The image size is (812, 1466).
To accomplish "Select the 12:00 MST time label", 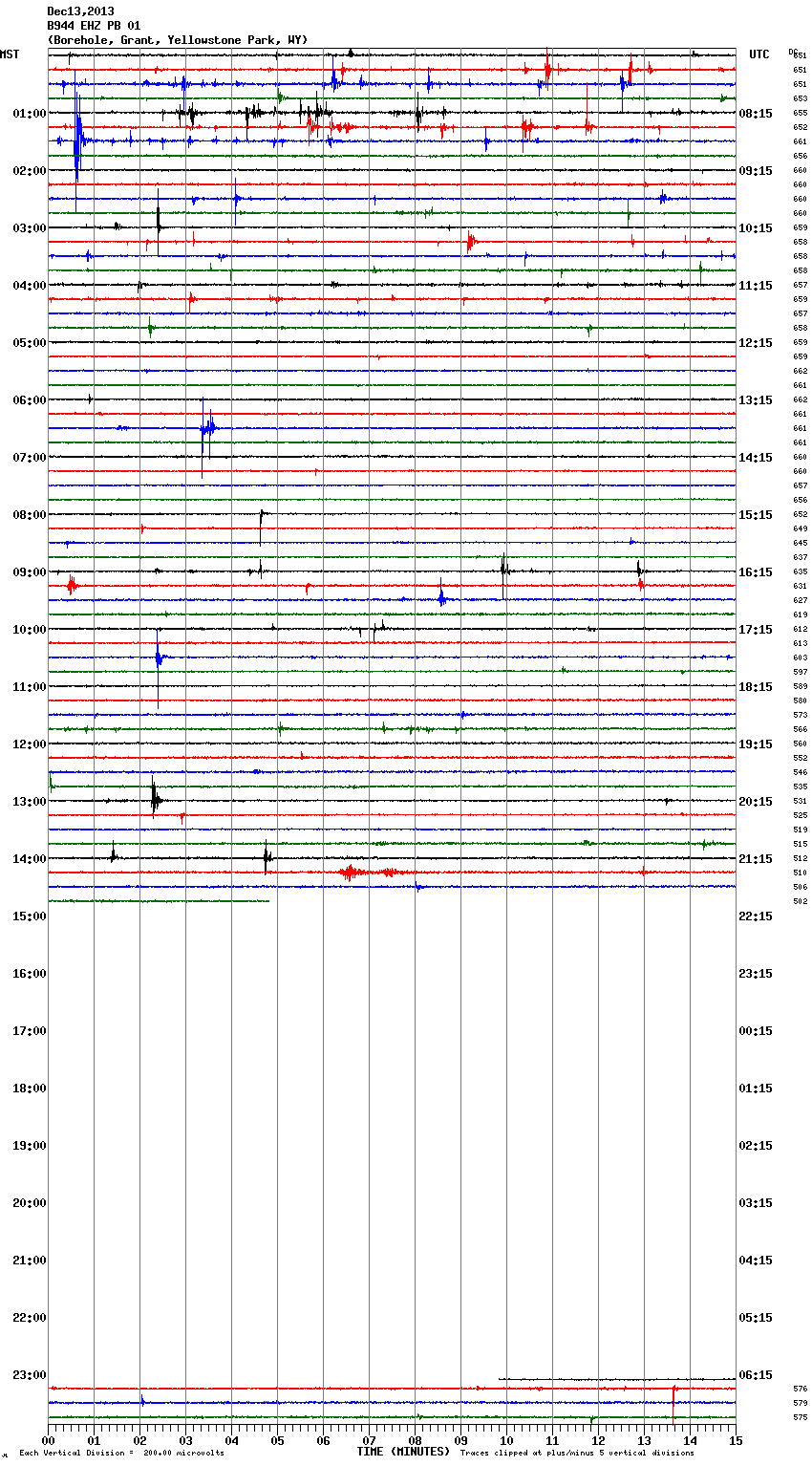I will click(x=29, y=744).
